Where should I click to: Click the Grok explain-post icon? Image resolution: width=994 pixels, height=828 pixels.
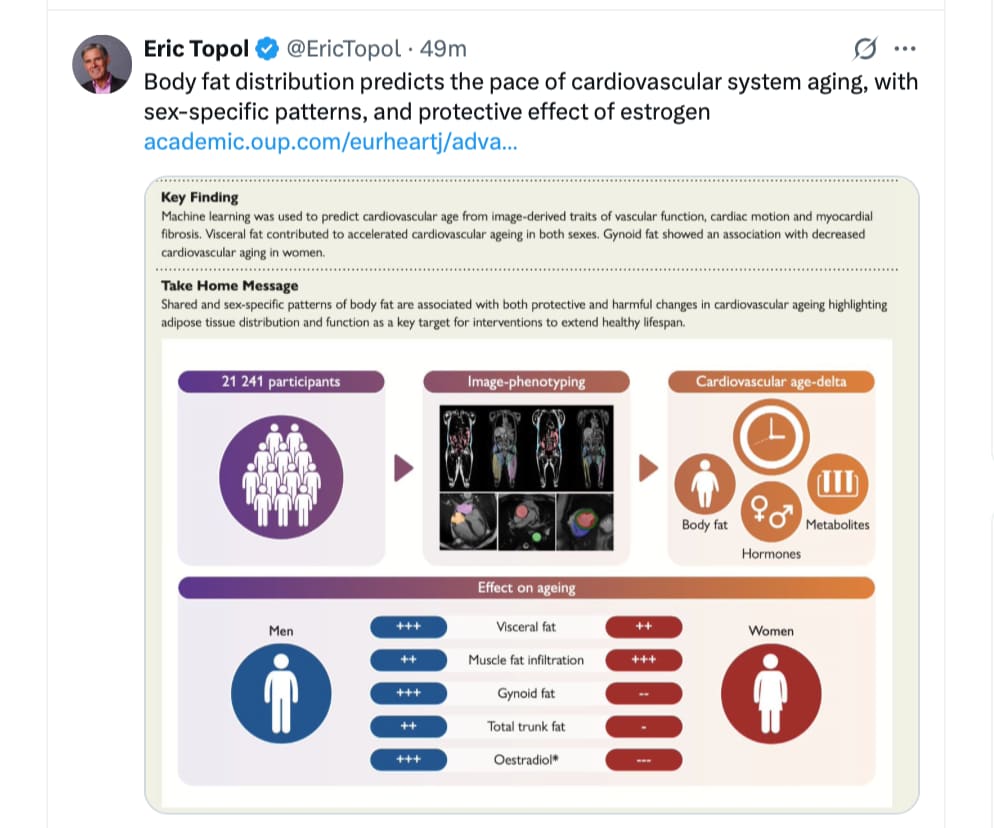tap(865, 49)
